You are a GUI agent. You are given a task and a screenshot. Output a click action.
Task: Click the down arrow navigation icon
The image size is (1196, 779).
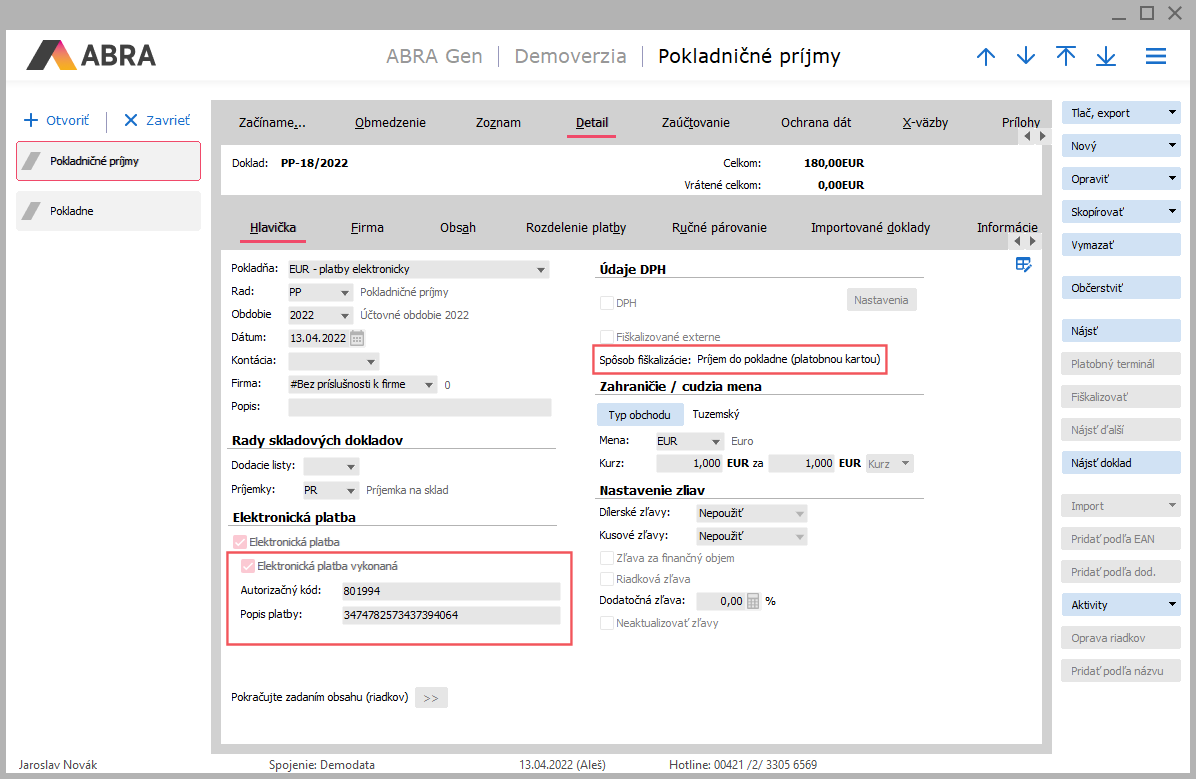(x=1026, y=56)
